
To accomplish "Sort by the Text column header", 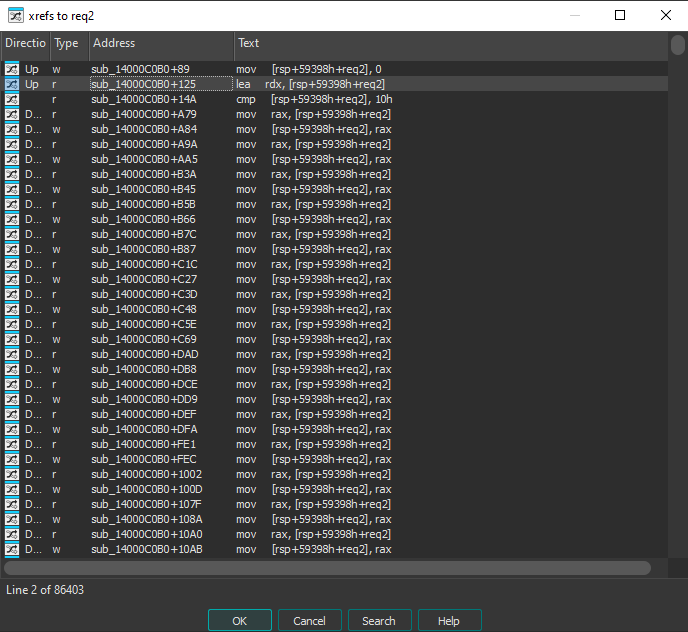I will tap(451, 43).
